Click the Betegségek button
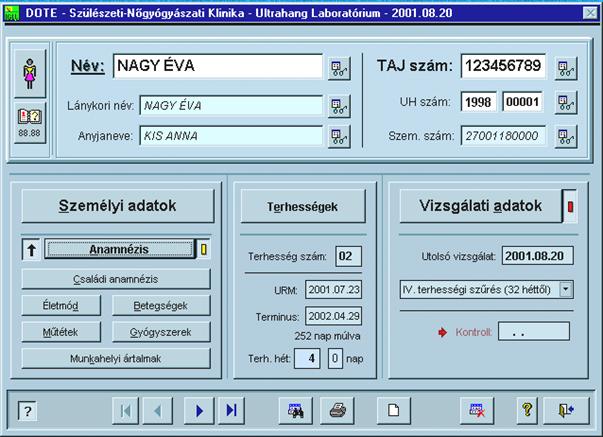Image resolution: width=603 pixels, height=437 pixels. [161, 306]
